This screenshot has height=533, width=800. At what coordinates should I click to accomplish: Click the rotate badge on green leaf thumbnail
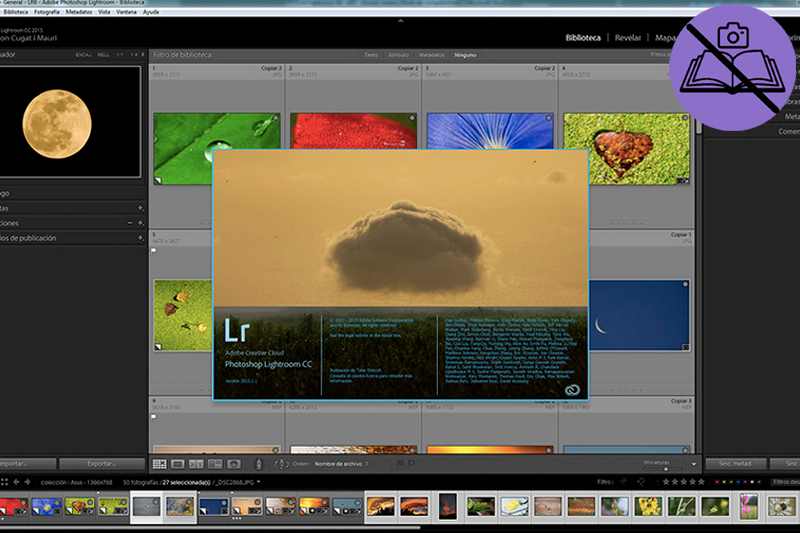coord(158,180)
